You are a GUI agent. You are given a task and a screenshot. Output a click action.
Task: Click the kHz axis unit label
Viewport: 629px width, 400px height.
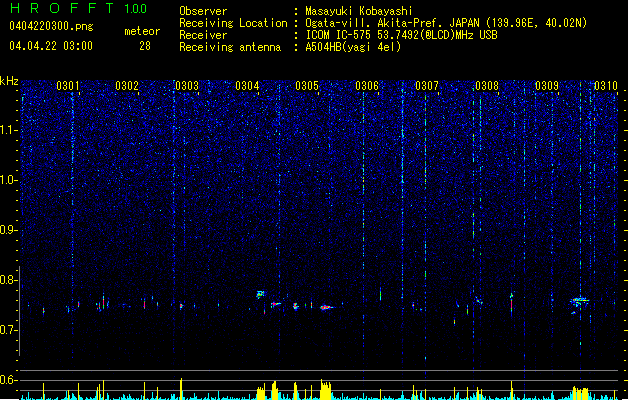pos(9,81)
